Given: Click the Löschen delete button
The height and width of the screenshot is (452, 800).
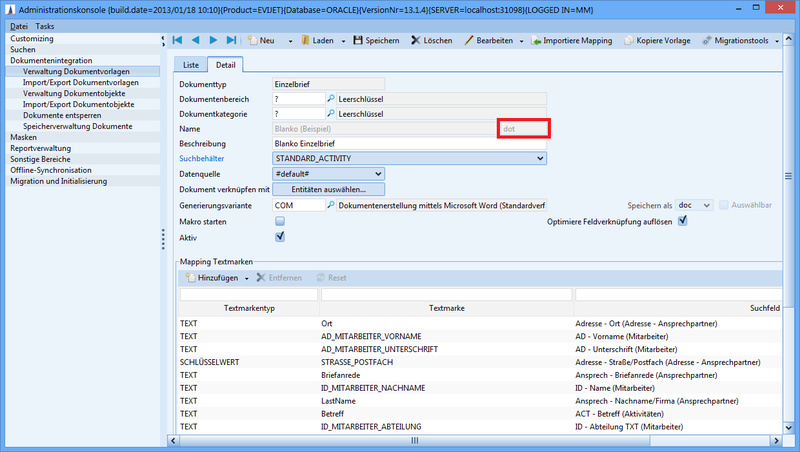Looking at the screenshot, I should point(431,41).
